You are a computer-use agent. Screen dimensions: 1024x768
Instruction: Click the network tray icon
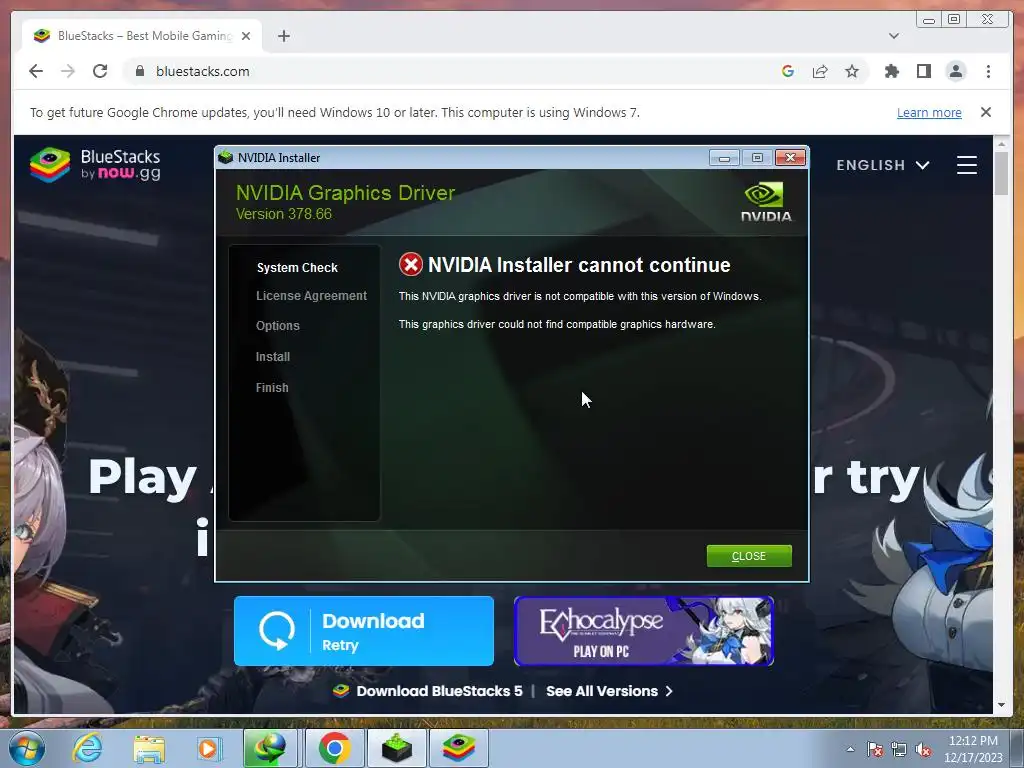[x=899, y=749]
